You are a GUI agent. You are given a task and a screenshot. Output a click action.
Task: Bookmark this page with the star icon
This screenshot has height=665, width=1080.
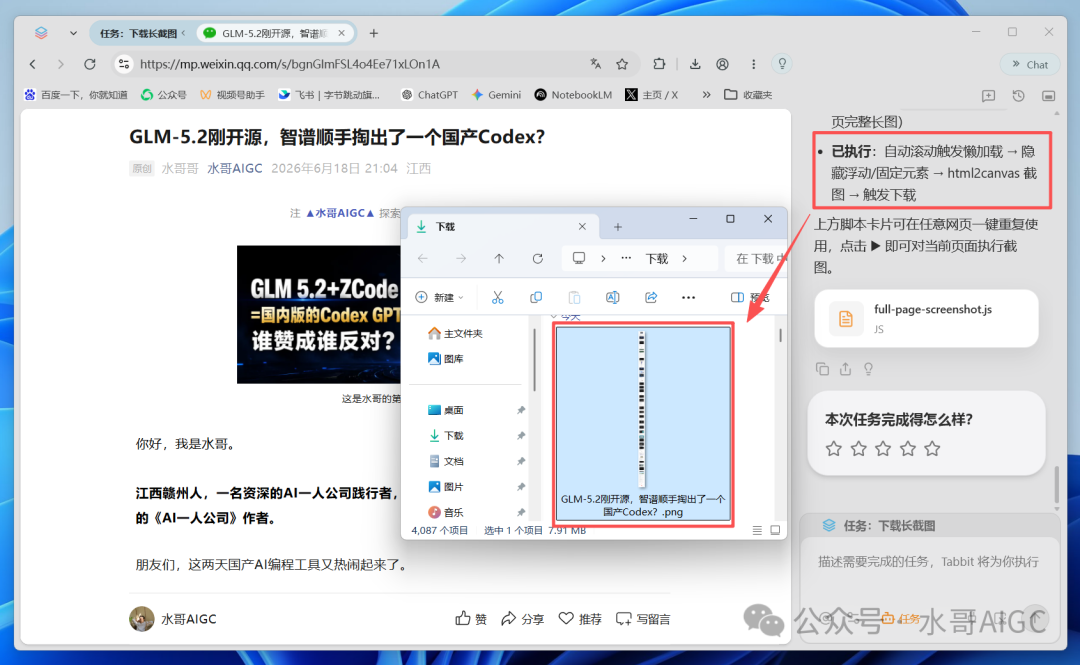click(x=622, y=64)
